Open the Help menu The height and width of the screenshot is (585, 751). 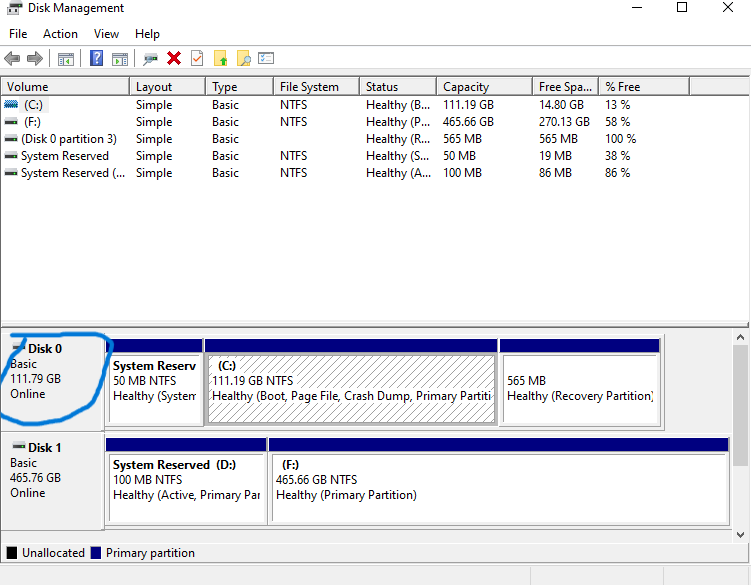click(x=147, y=34)
